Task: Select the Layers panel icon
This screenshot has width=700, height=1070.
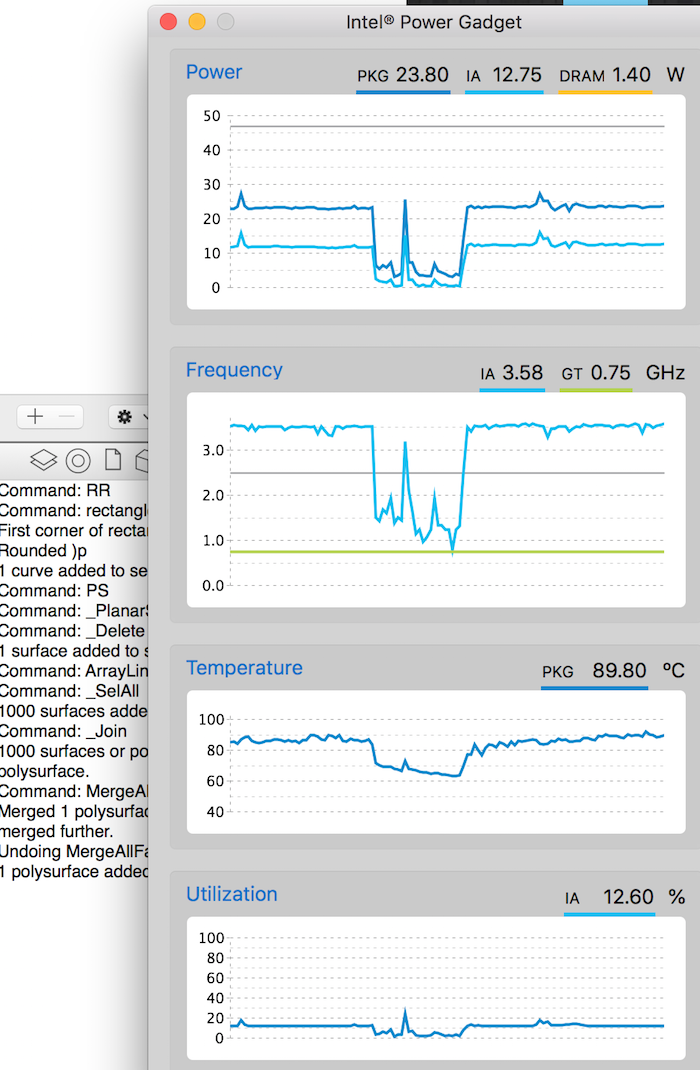Action: 44,461
